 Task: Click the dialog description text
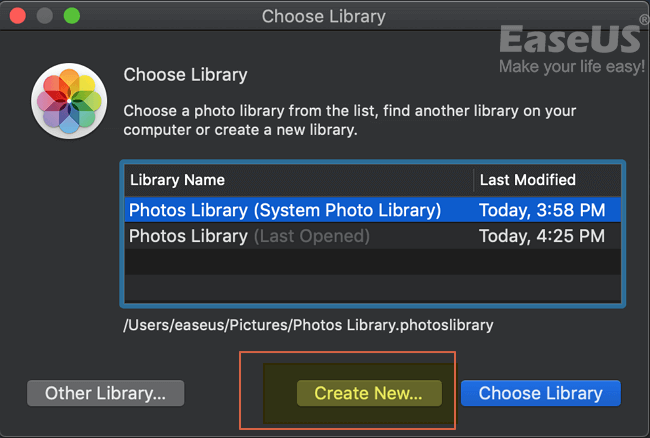[349, 120]
